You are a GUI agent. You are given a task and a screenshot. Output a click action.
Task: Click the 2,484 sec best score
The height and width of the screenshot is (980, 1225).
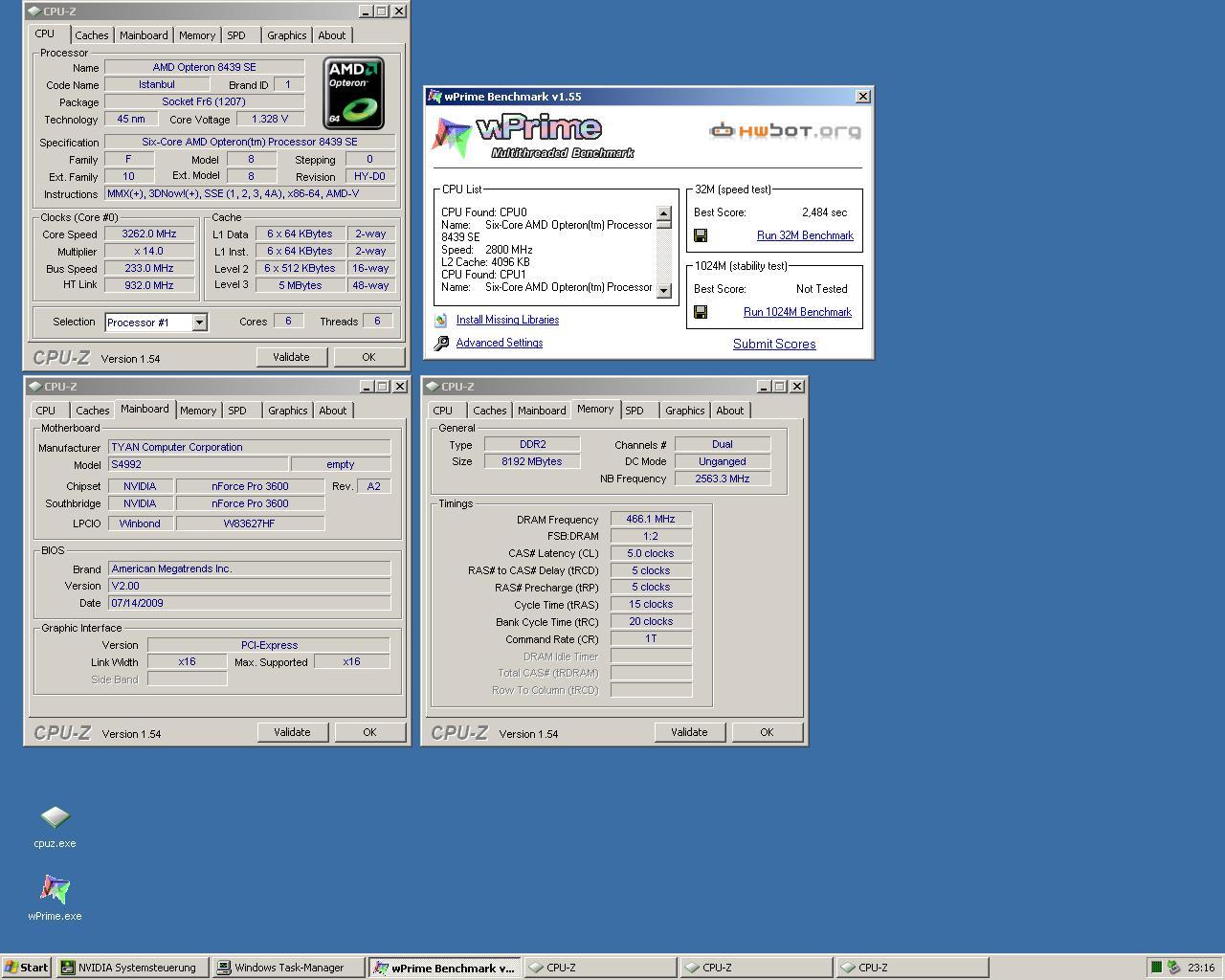(x=825, y=212)
